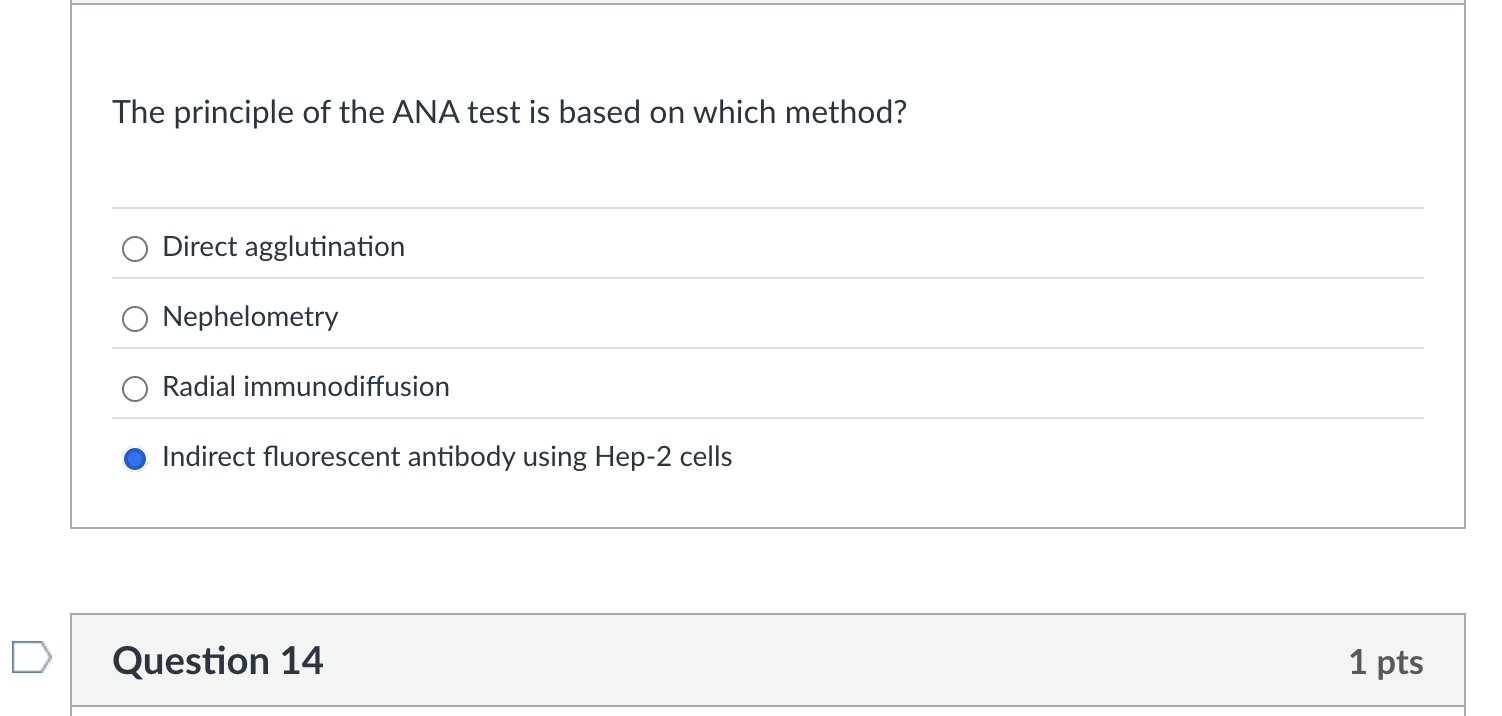Click the empty circle beside Nephelometry
Screen dimensions: 1502x716
coord(134,318)
